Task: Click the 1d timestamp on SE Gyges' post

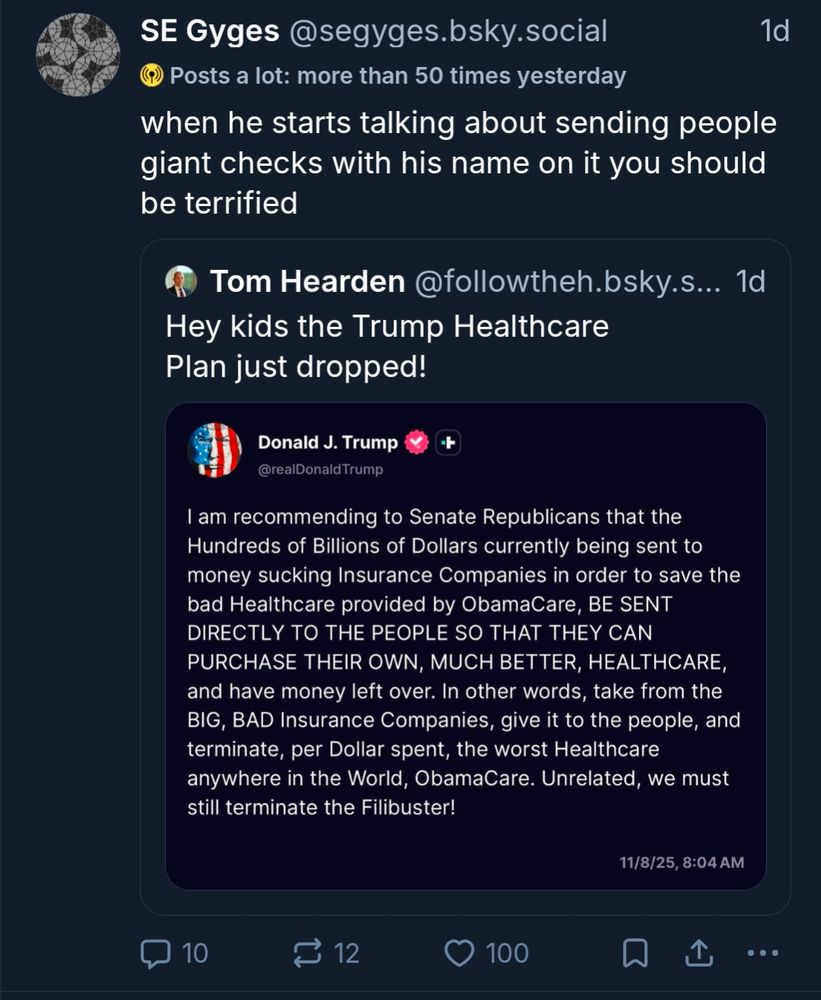Action: (x=774, y=32)
